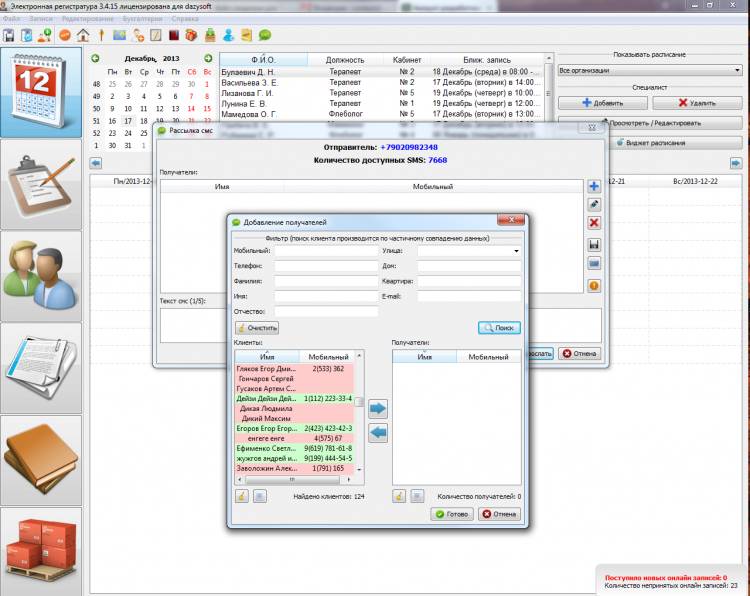This screenshot has height=596, width=750.
Task: Click the left arrow to remove recipient
Action: click(x=378, y=432)
